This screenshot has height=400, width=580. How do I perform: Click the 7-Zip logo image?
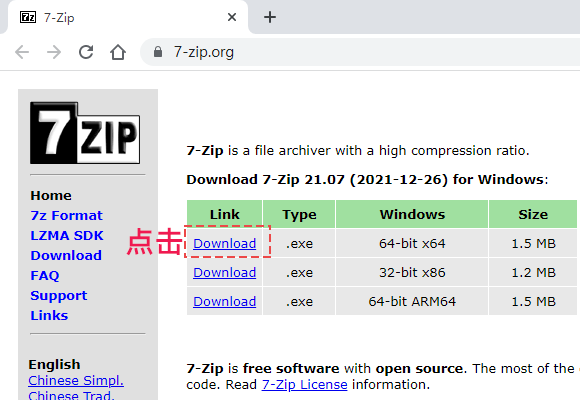click(x=85, y=133)
